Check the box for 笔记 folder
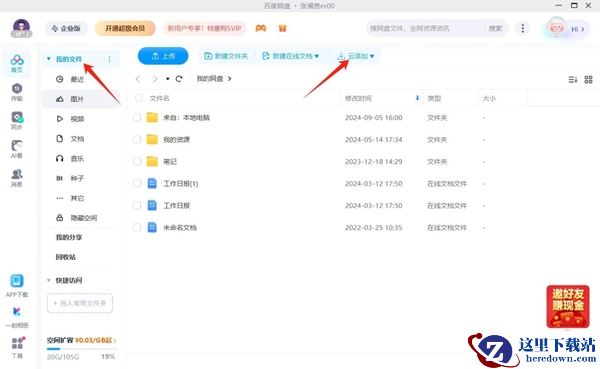This screenshot has height=369, width=600. click(137, 162)
